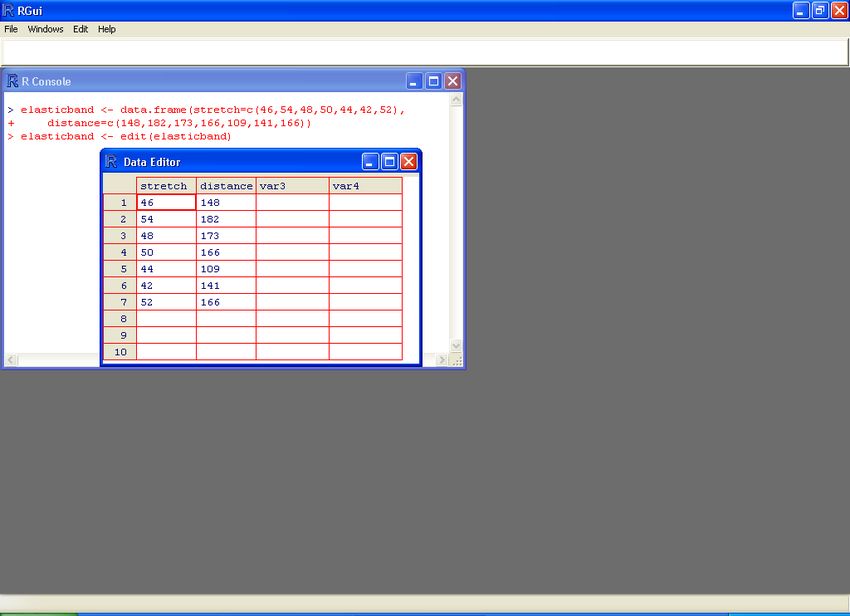Click the var4 column header
This screenshot has width=850, height=616.
click(365, 186)
